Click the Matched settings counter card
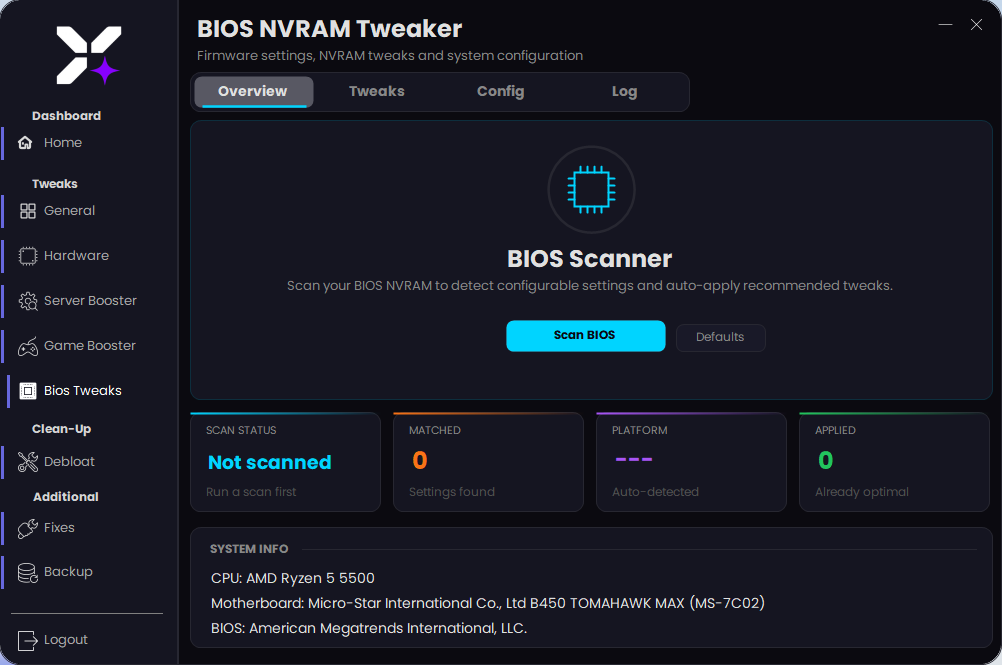 click(488, 462)
